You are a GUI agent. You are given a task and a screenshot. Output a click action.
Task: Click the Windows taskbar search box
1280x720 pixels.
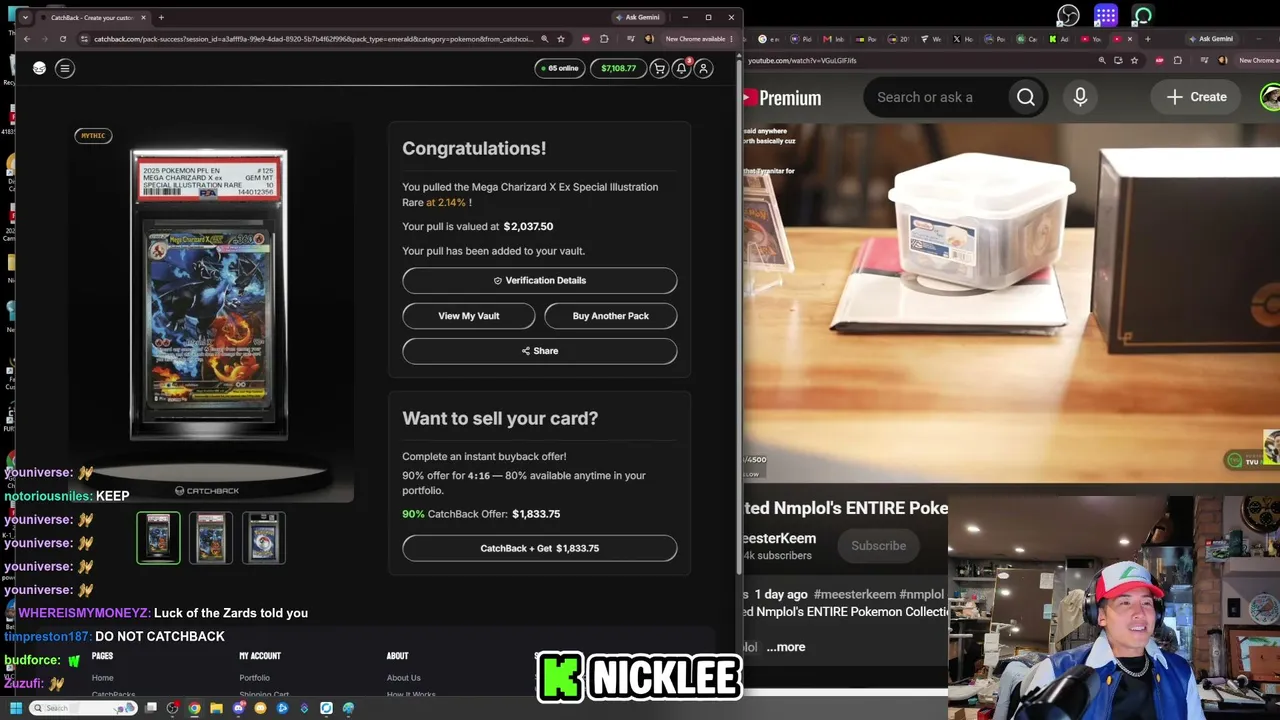83,708
